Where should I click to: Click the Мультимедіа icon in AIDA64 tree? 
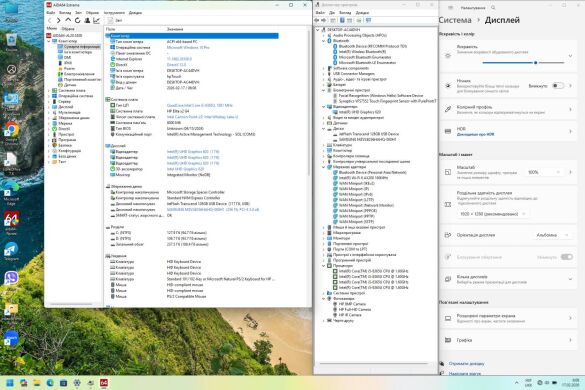click(54, 112)
